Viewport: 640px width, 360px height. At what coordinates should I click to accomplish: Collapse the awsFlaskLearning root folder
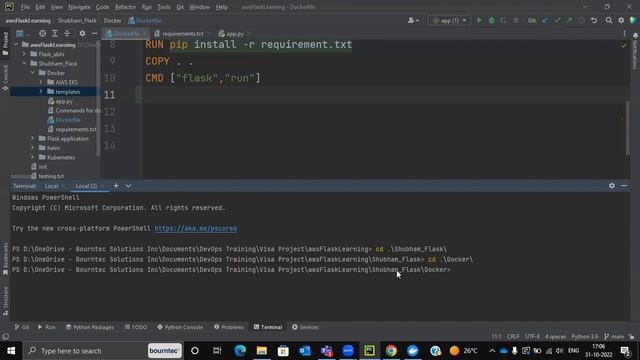pos(16,44)
